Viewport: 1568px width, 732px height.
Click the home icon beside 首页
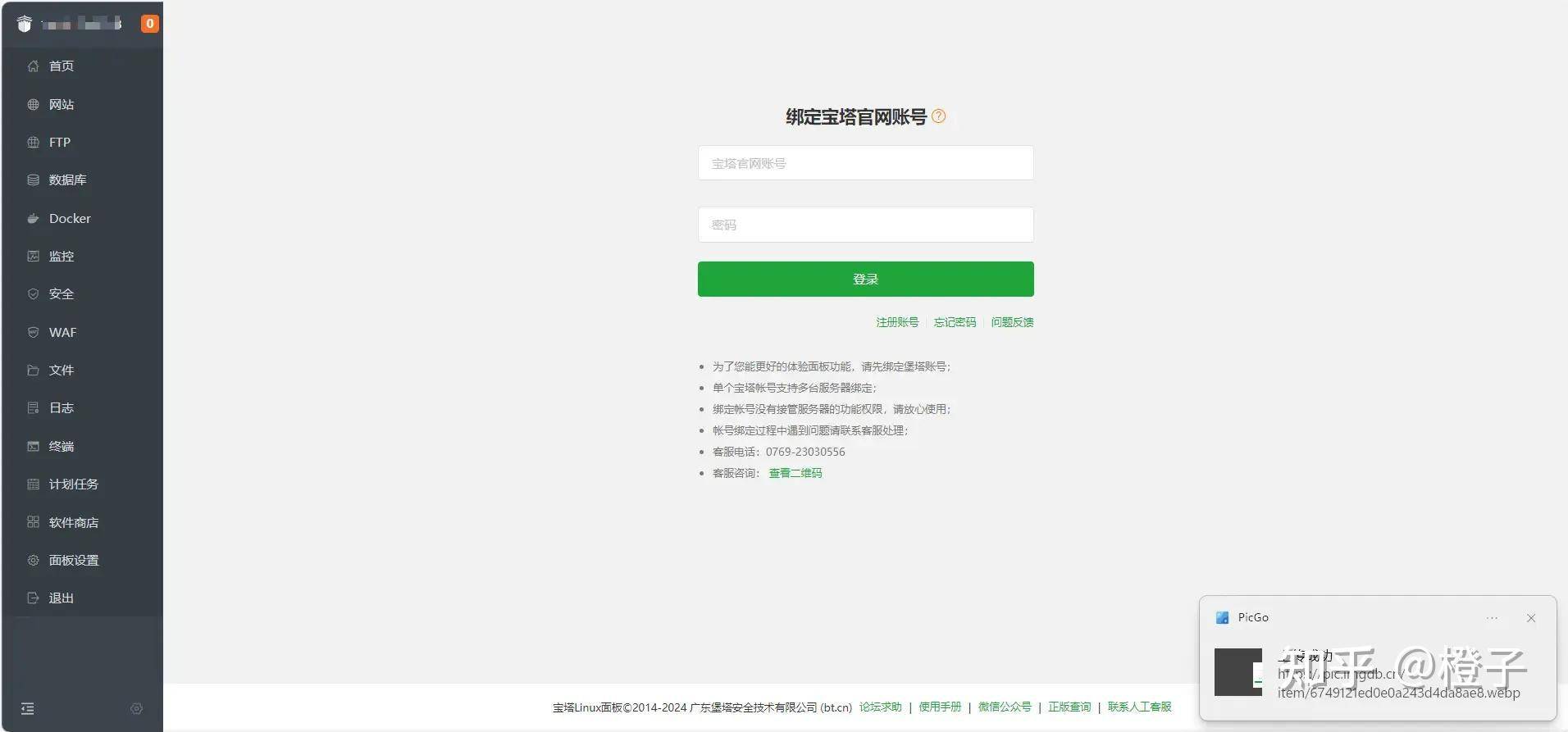tap(33, 66)
